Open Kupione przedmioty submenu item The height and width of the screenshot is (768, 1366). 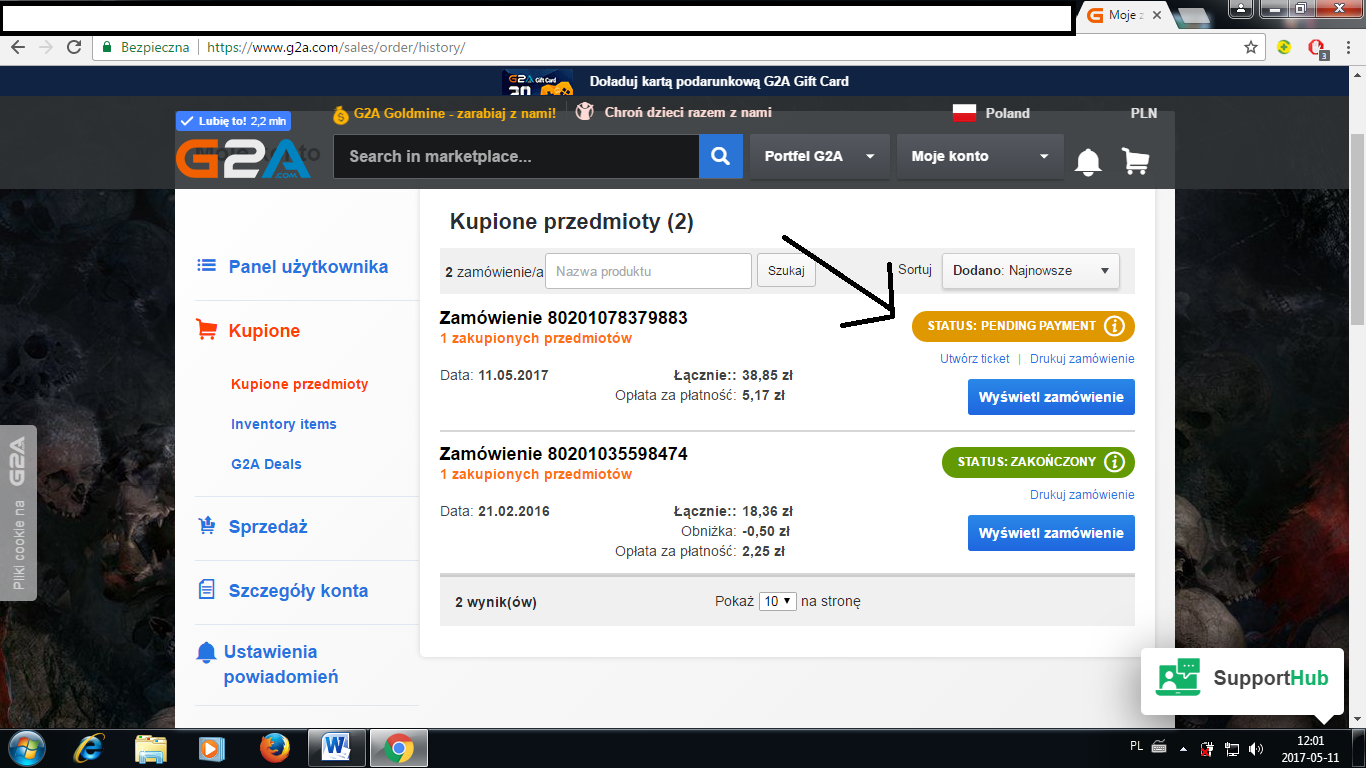tap(299, 384)
